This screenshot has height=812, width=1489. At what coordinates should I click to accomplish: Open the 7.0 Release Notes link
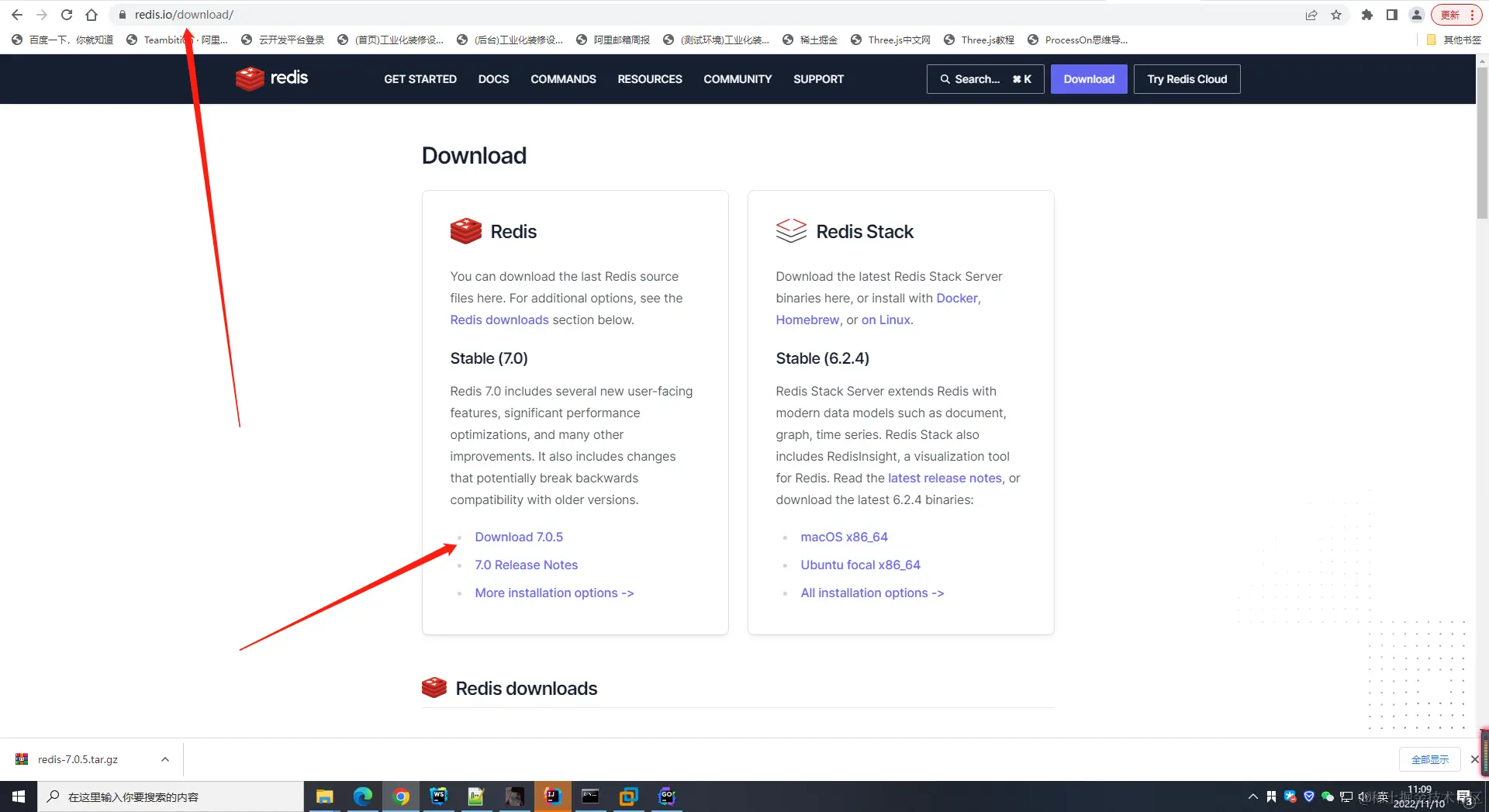click(x=527, y=565)
